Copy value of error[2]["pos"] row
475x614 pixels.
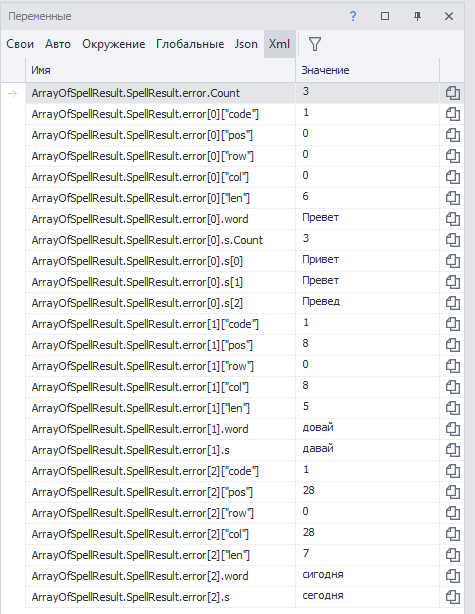click(x=452, y=492)
